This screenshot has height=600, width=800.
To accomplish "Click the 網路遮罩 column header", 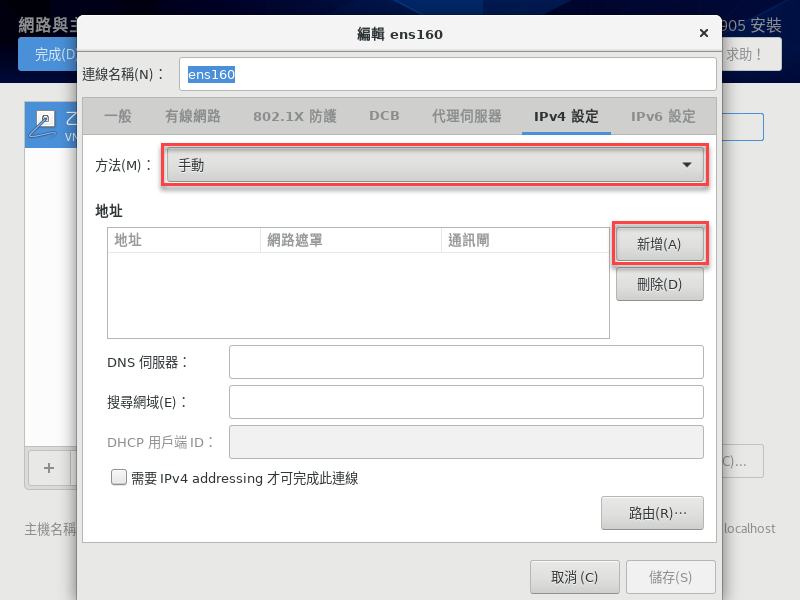I will (x=351, y=240).
